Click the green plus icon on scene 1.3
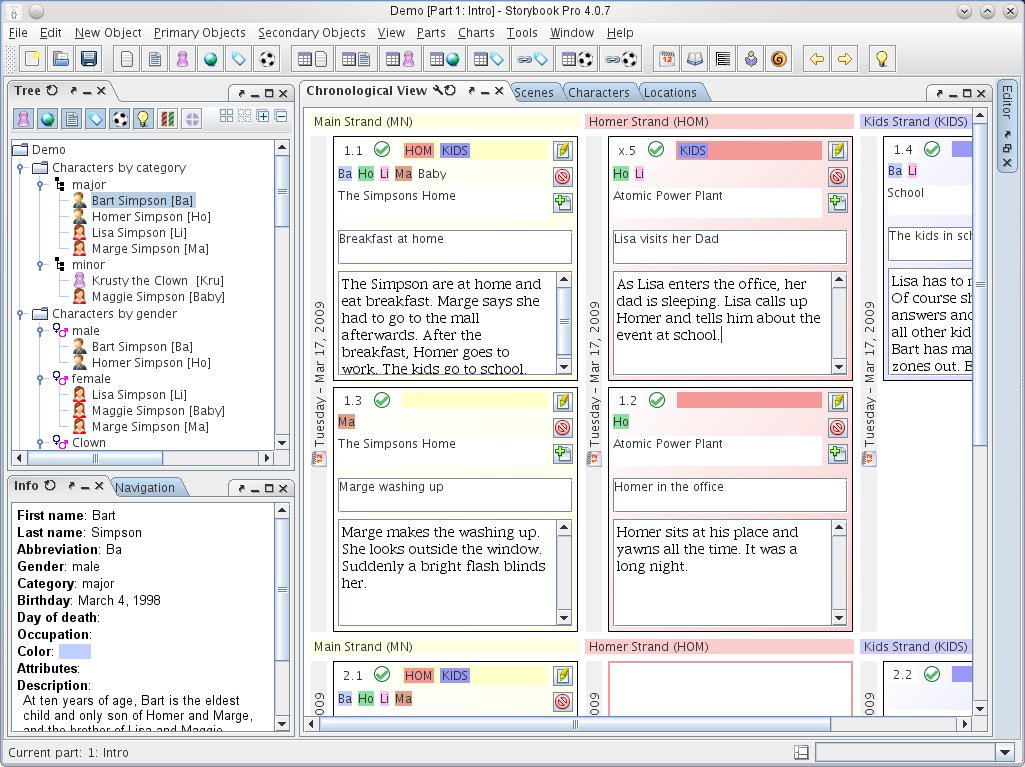The height and width of the screenshot is (767, 1025). point(562,454)
